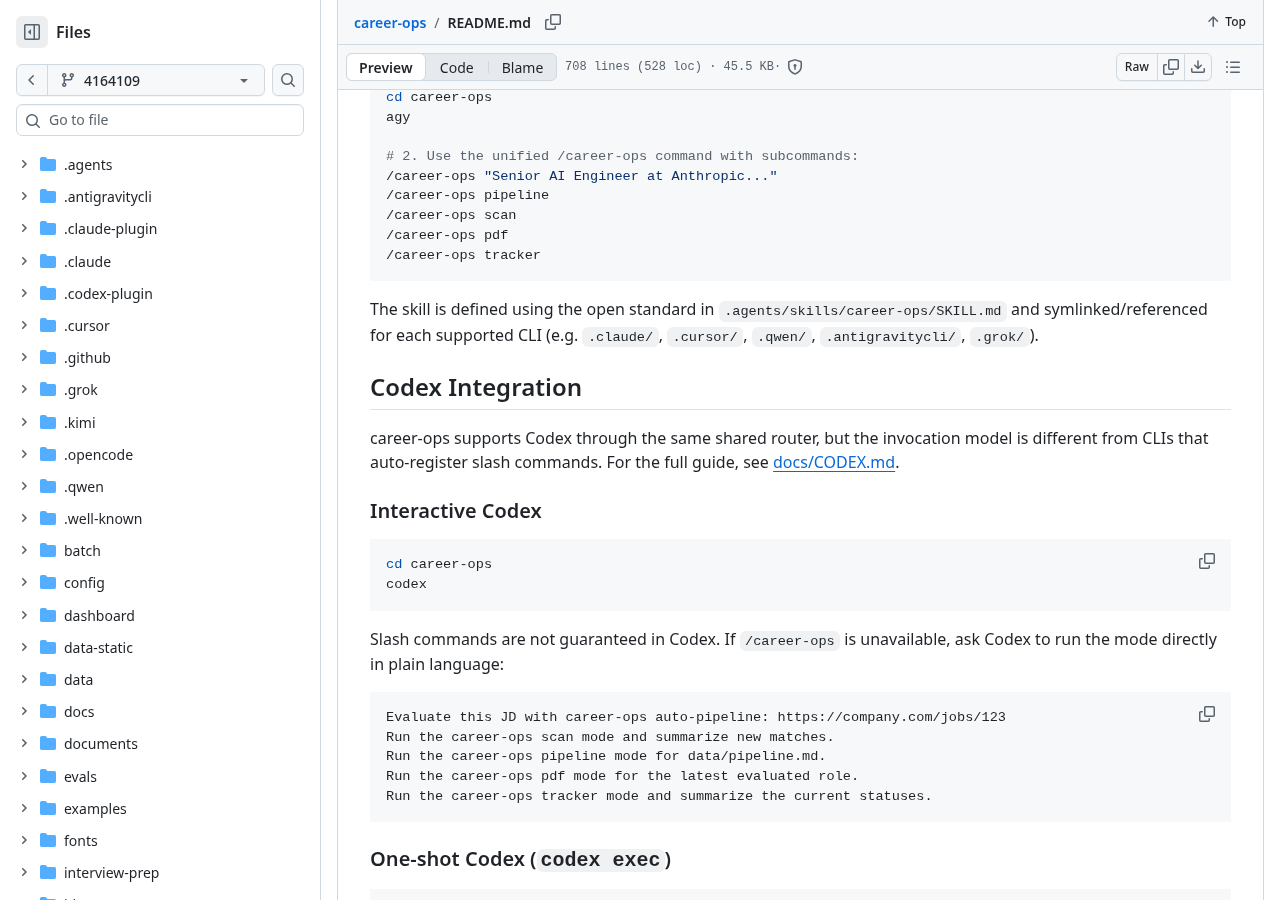Image resolution: width=1280 pixels, height=900 pixels.
Task: Click the dashboard folder icon
Action: pyautogui.click(x=48, y=615)
